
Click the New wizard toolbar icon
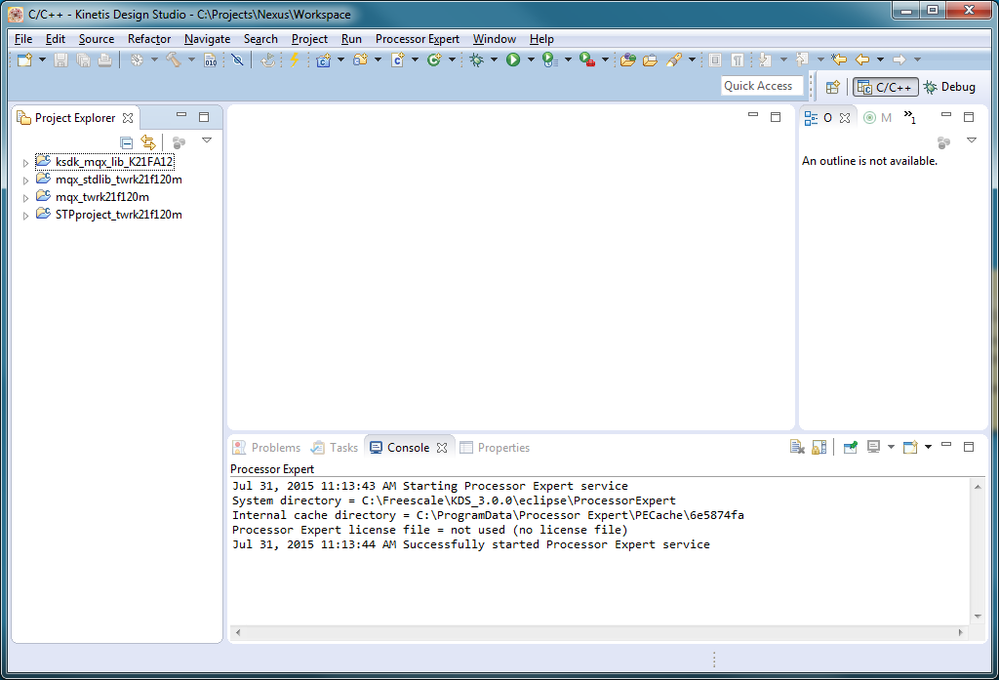[24, 60]
